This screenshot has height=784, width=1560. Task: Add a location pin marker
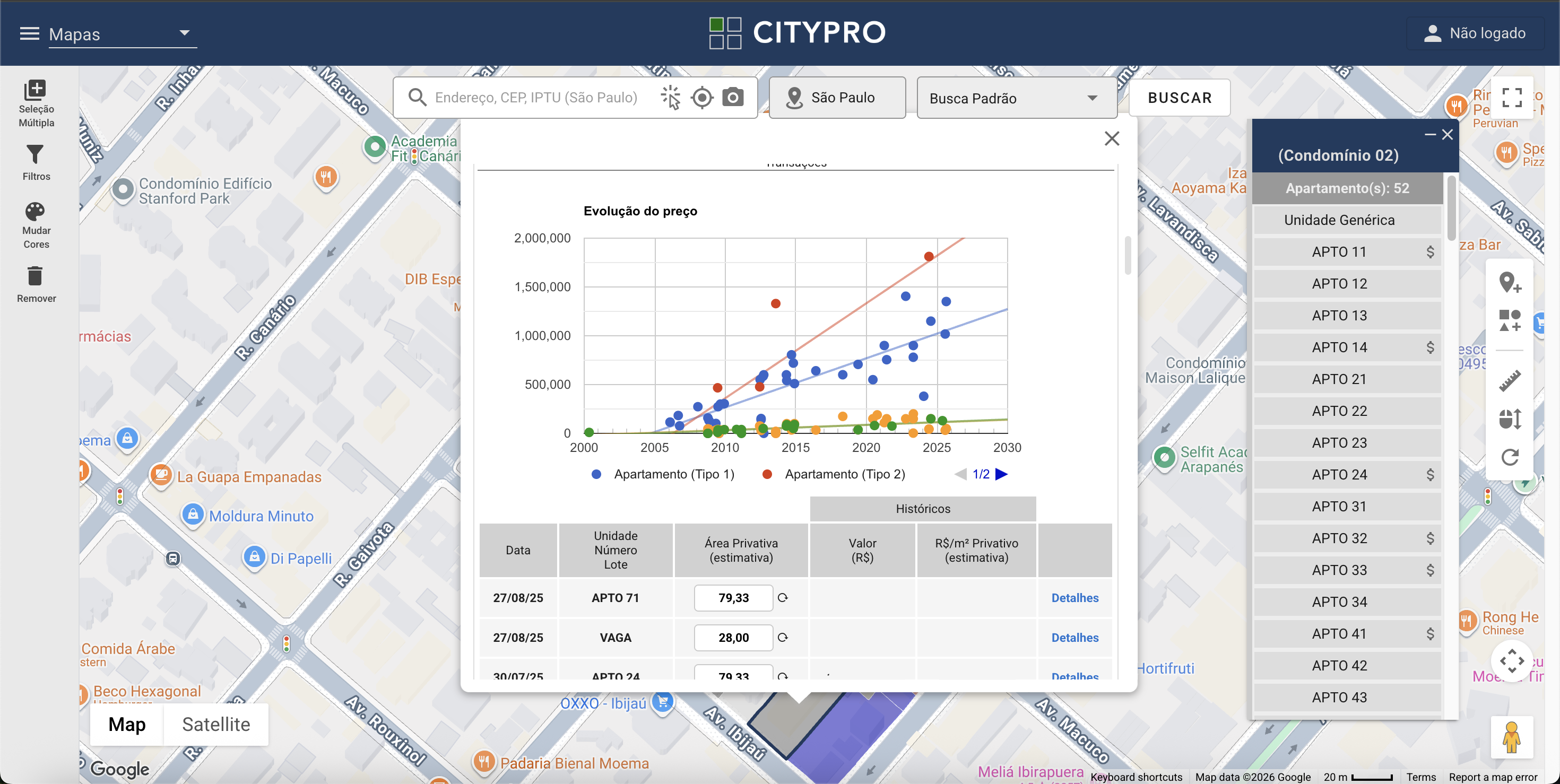click(1510, 282)
